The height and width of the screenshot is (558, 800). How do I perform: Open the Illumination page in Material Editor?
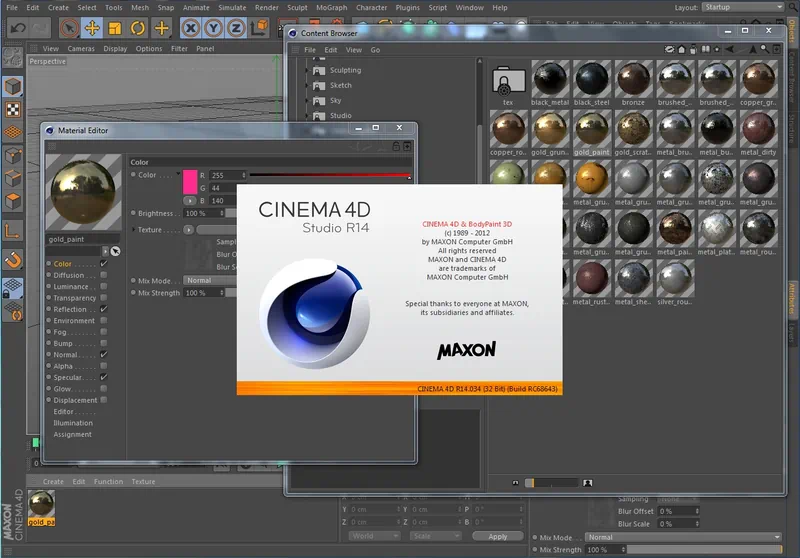[x=73, y=423]
